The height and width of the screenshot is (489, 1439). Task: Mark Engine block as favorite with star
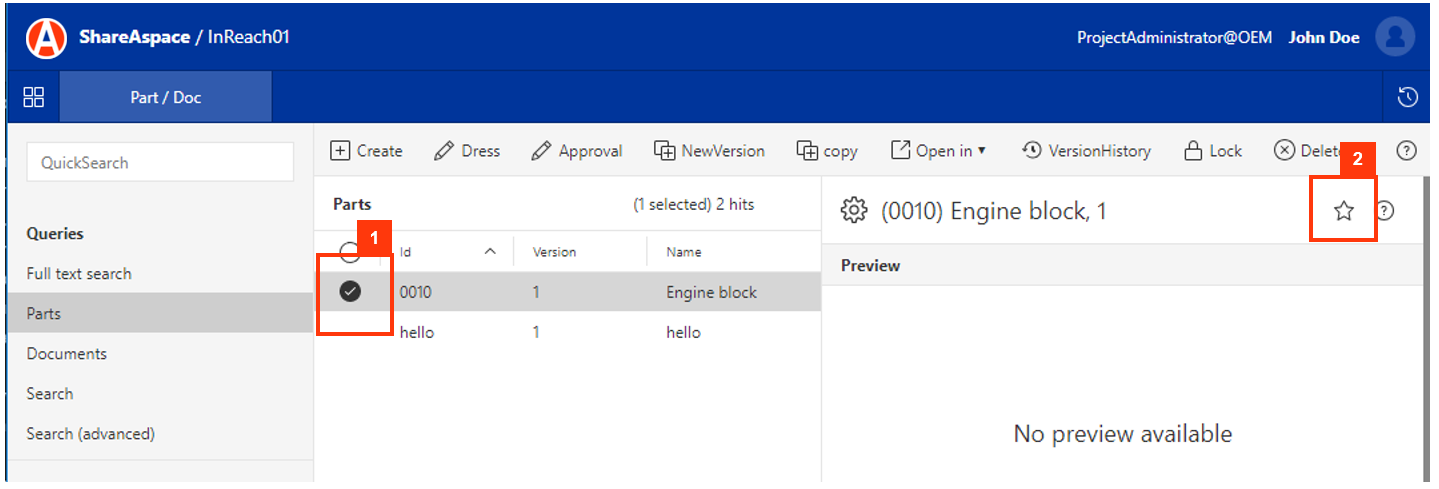tap(1344, 211)
